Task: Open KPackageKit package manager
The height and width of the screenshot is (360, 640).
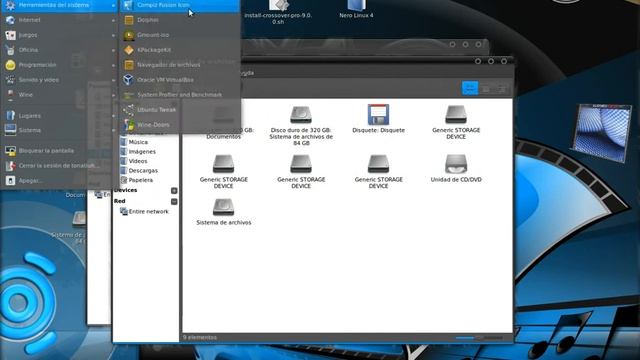Action: [x=180, y=50]
